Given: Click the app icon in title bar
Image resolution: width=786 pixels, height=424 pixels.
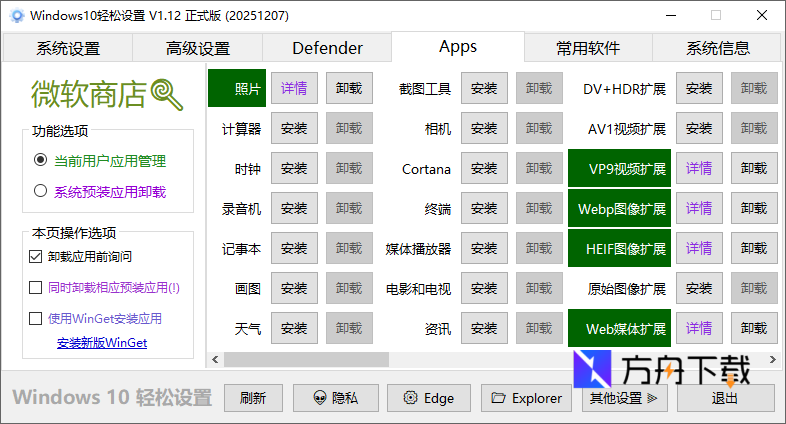Looking at the screenshot, I should pyautogui.click(x=17, y=16).
